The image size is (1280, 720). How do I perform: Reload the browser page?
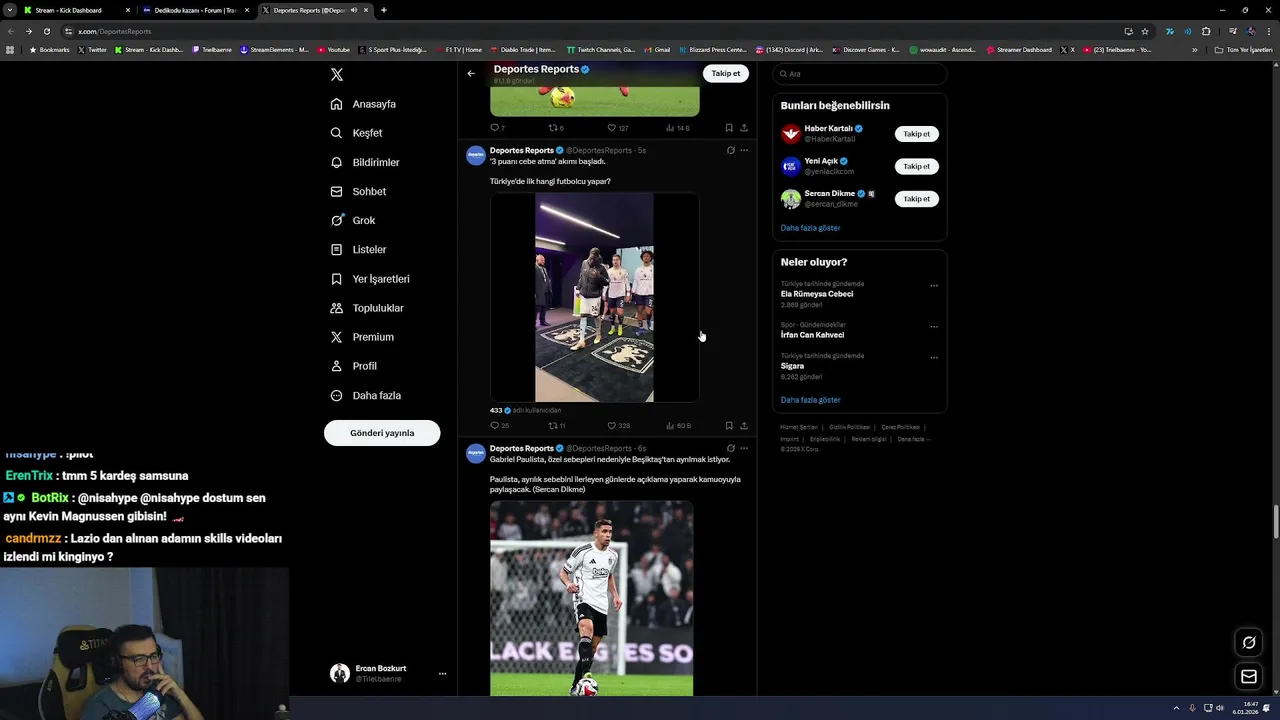(x=46, y=31)
